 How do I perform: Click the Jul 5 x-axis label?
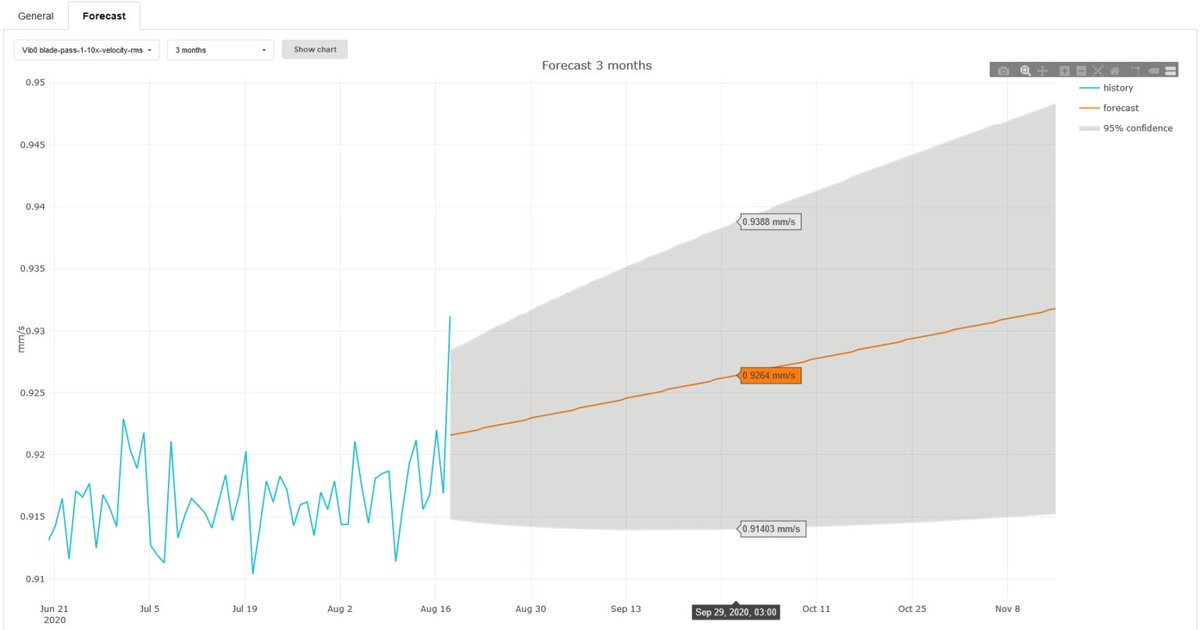tap(149, 608)
